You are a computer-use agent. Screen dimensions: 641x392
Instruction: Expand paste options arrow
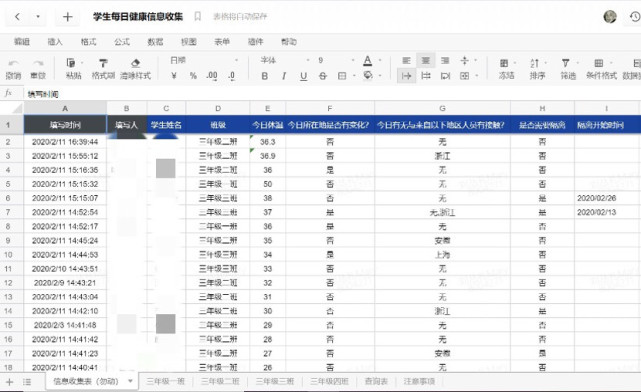click(x=82, y=63)
